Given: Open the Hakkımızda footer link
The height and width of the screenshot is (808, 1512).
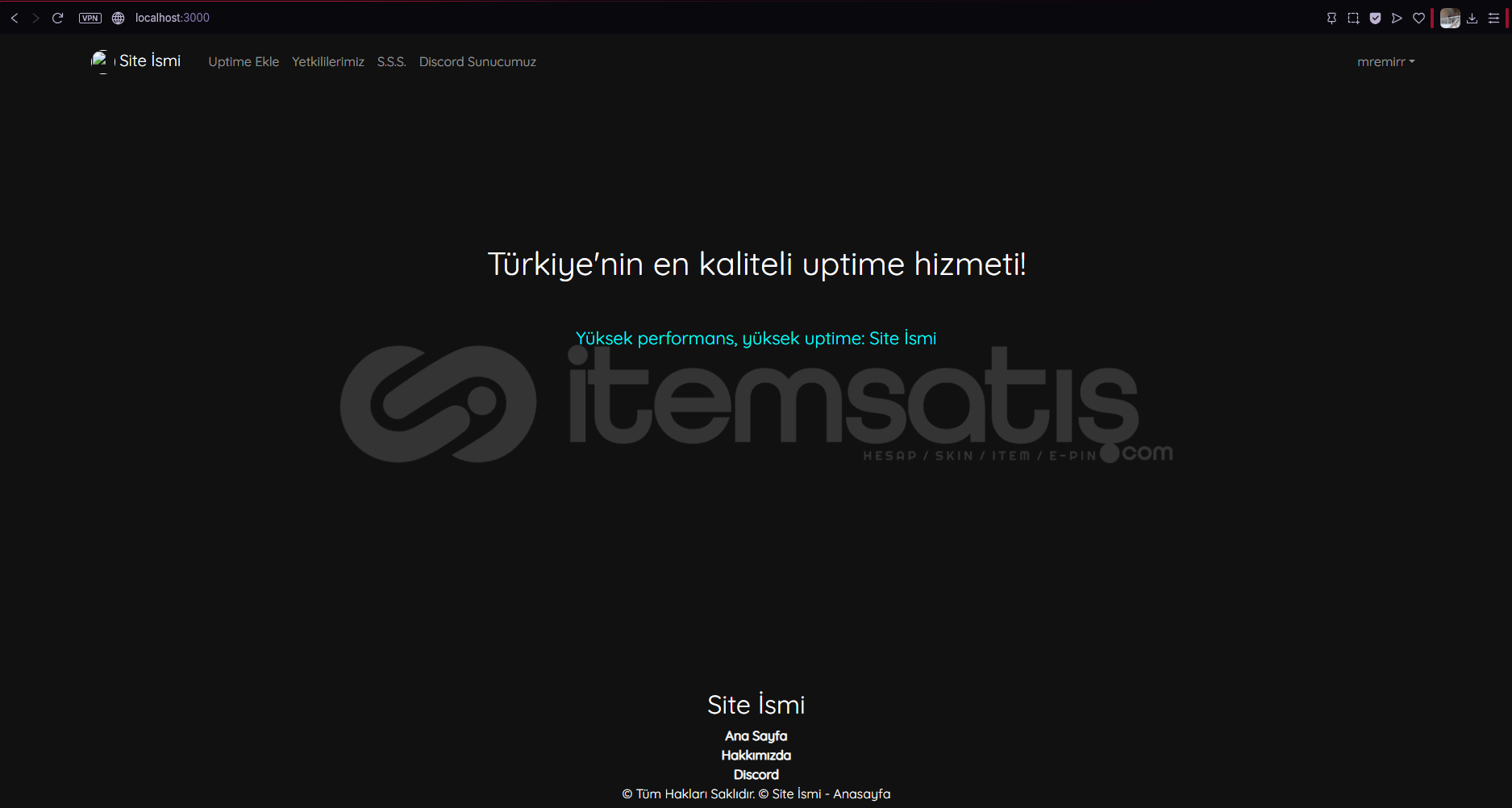Looking at the screenshot, I should pos(756,756).
